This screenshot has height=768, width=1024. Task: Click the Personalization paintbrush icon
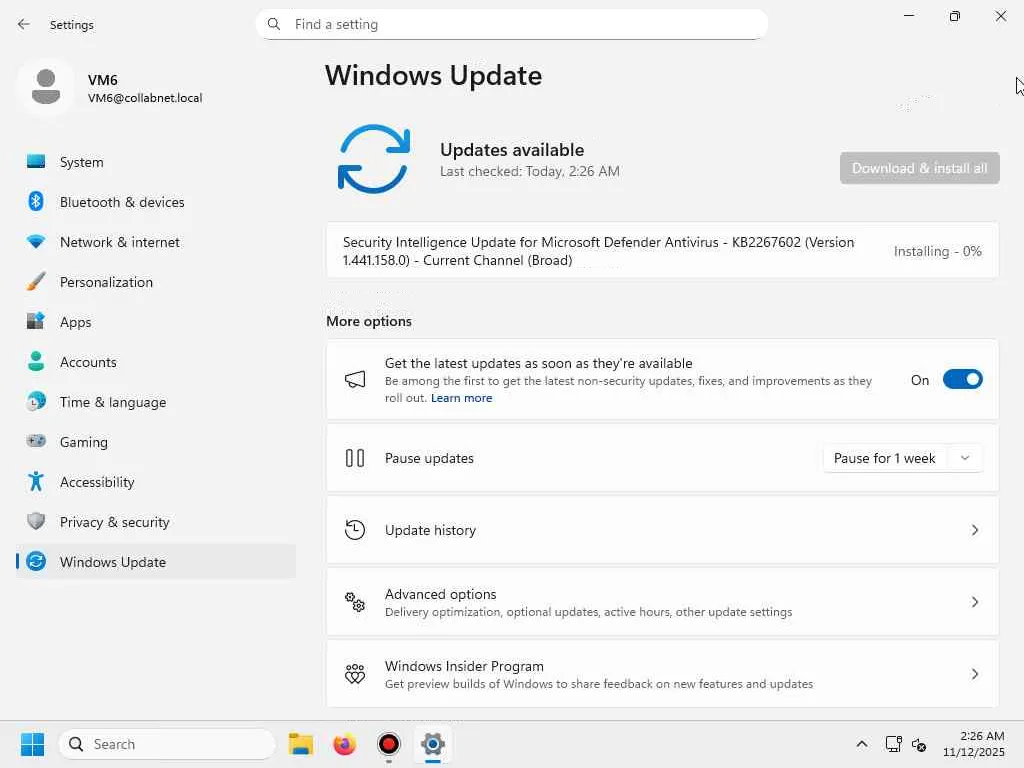point(36,281)
